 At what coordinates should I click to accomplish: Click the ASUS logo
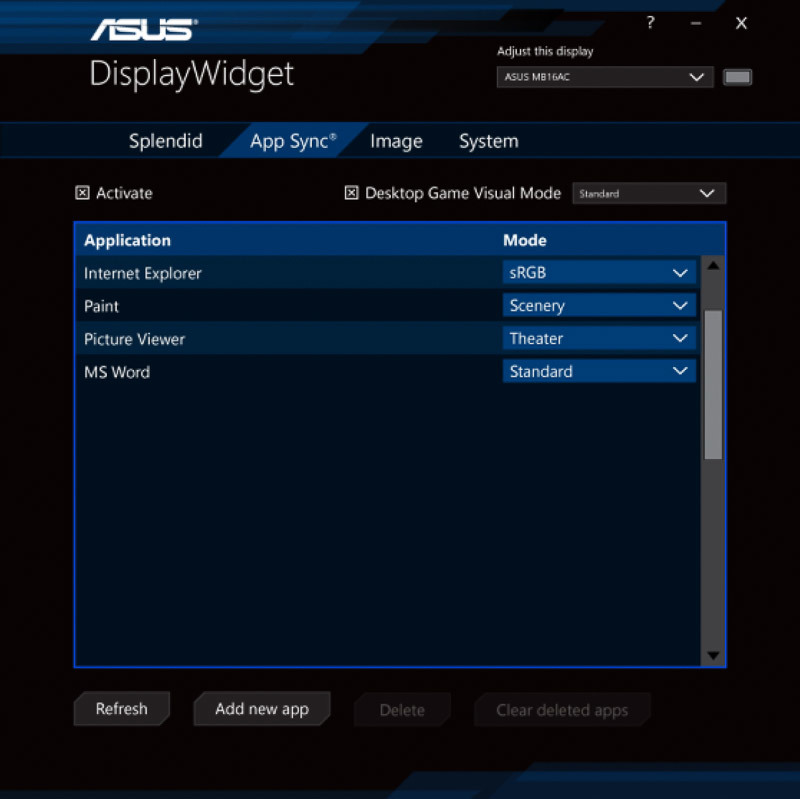coord(144,30)
